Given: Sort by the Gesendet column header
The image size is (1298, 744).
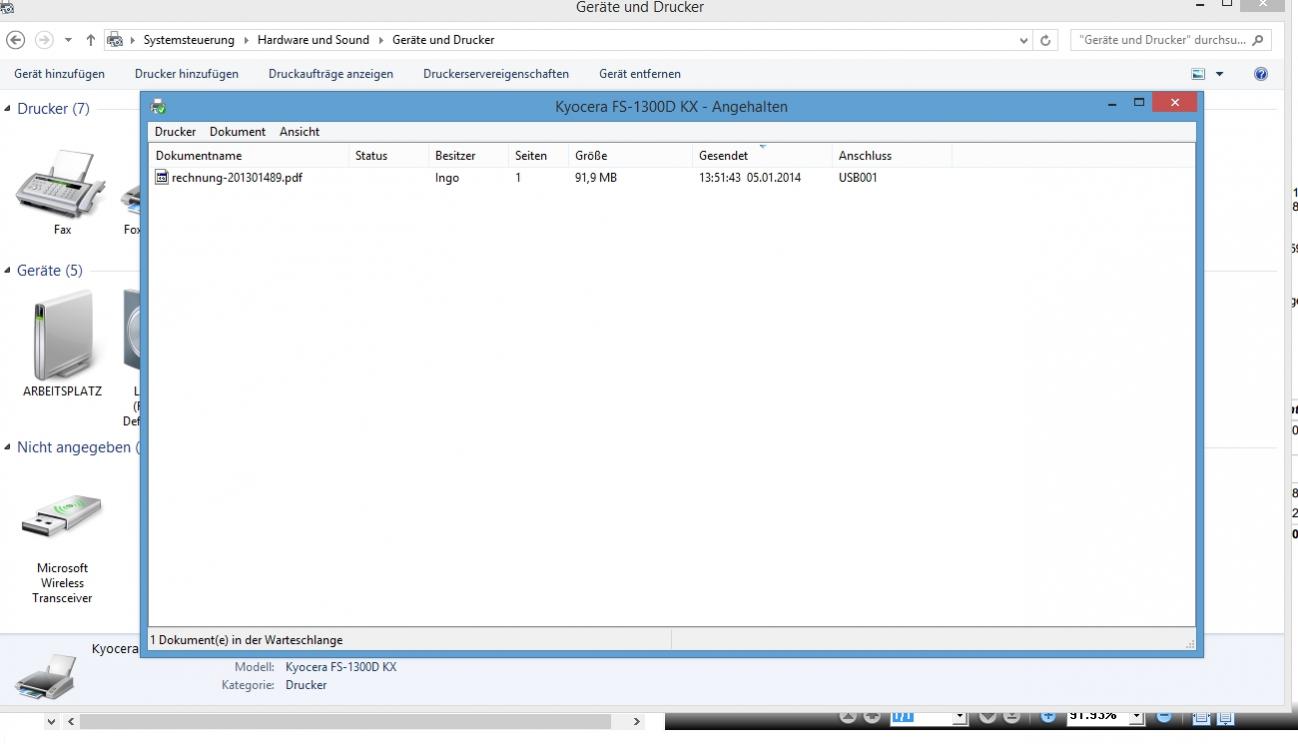Looking at the screenshot, I should tap(762, 156).
